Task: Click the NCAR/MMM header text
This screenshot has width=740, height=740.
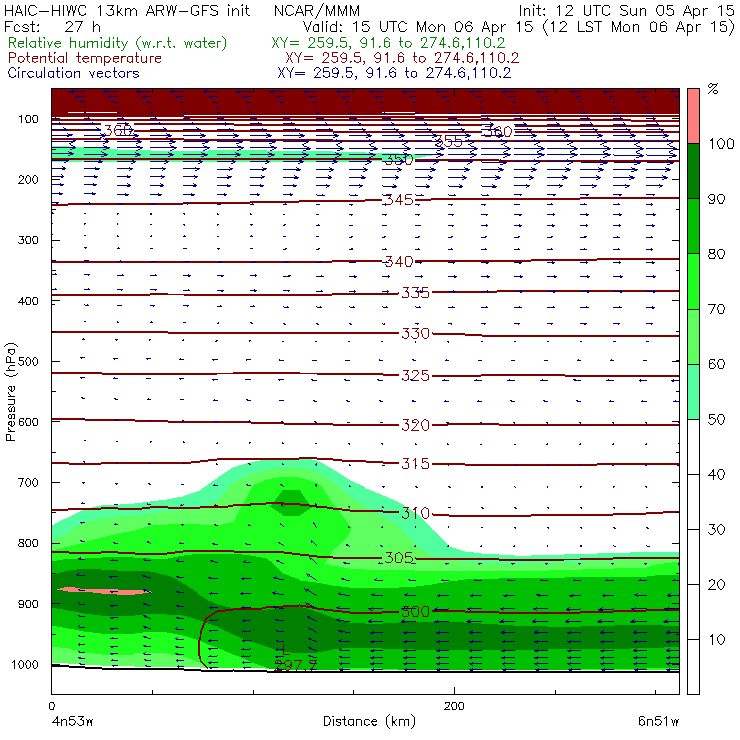Action: (317, 10)
